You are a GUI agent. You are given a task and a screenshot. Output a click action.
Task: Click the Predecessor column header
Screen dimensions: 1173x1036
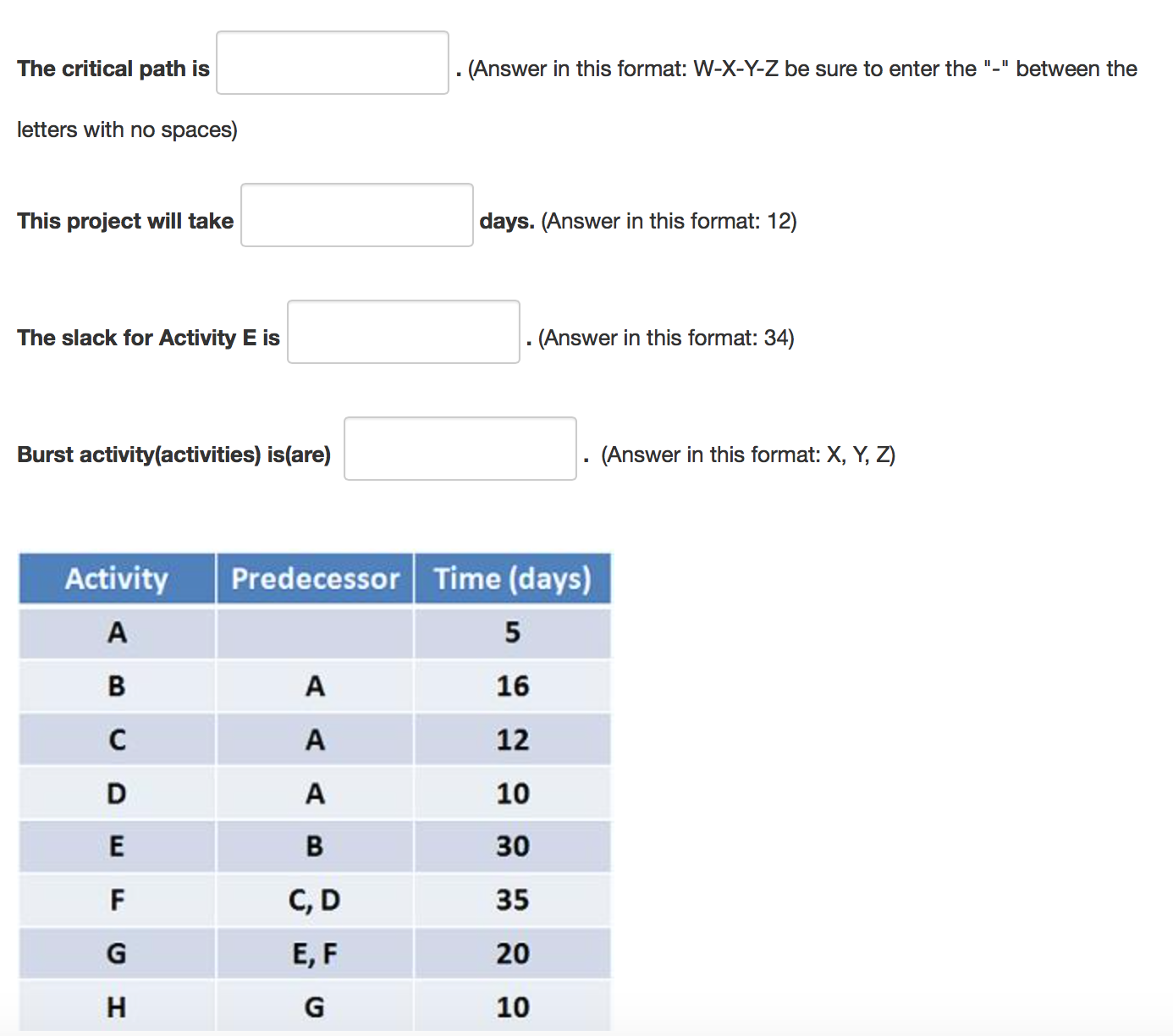point(315,579)
